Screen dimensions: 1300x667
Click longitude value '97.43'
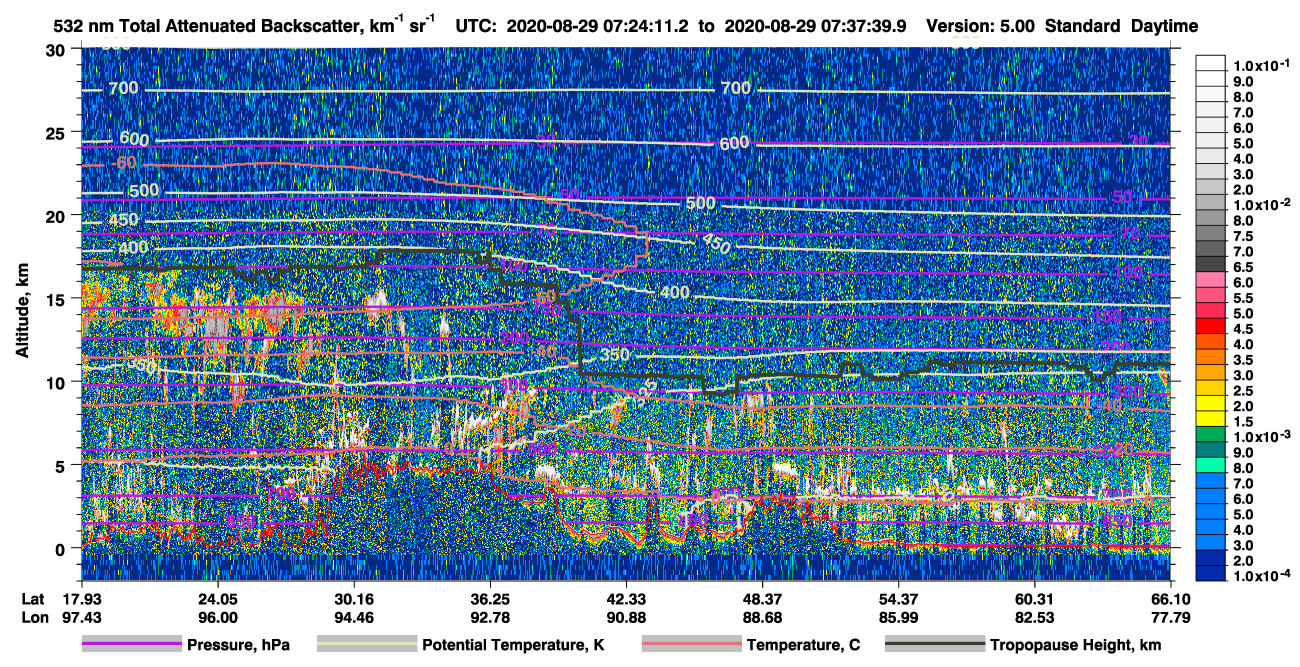coord(81,618)
